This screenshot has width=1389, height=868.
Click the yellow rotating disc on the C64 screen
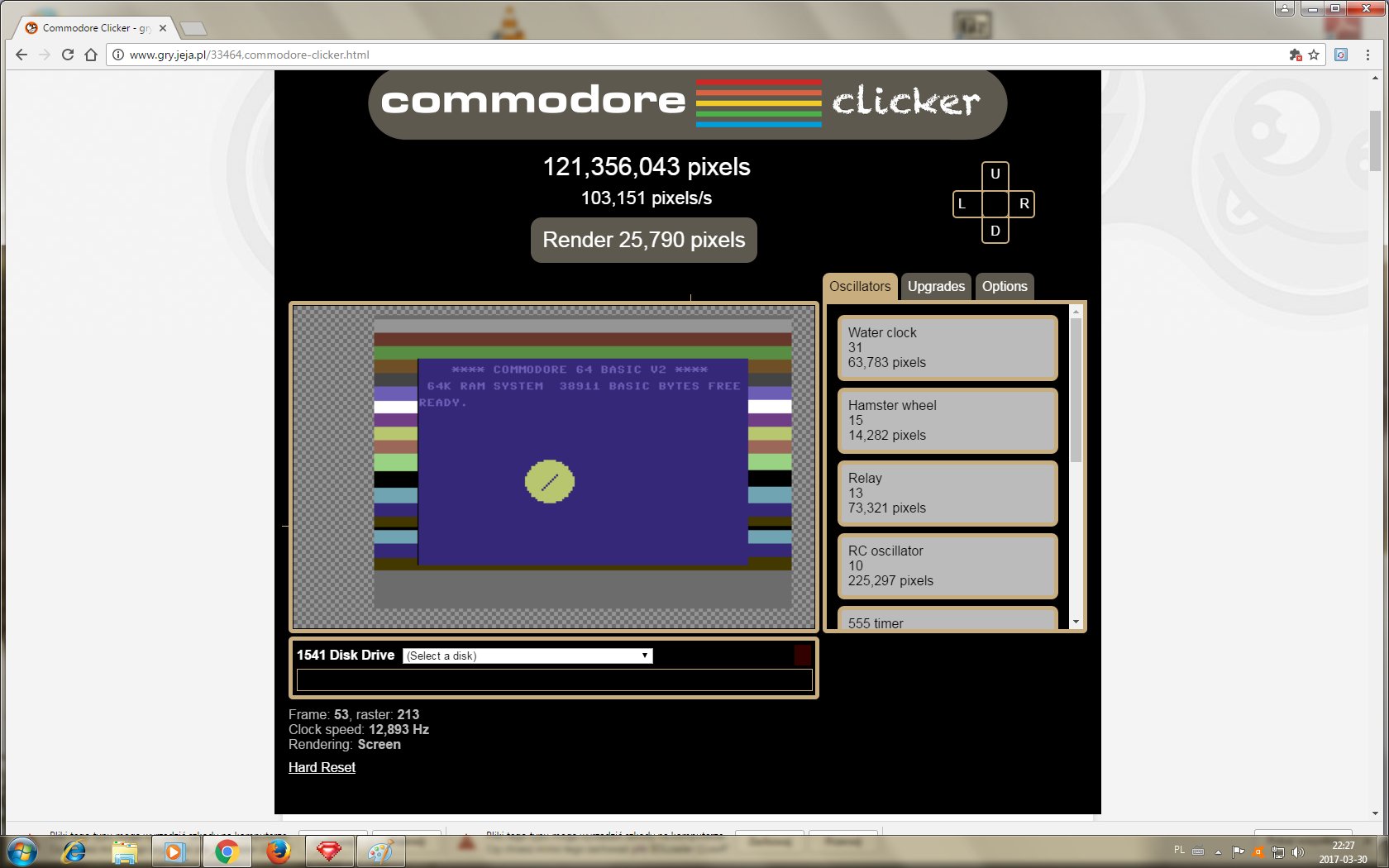tap(550, 481)
